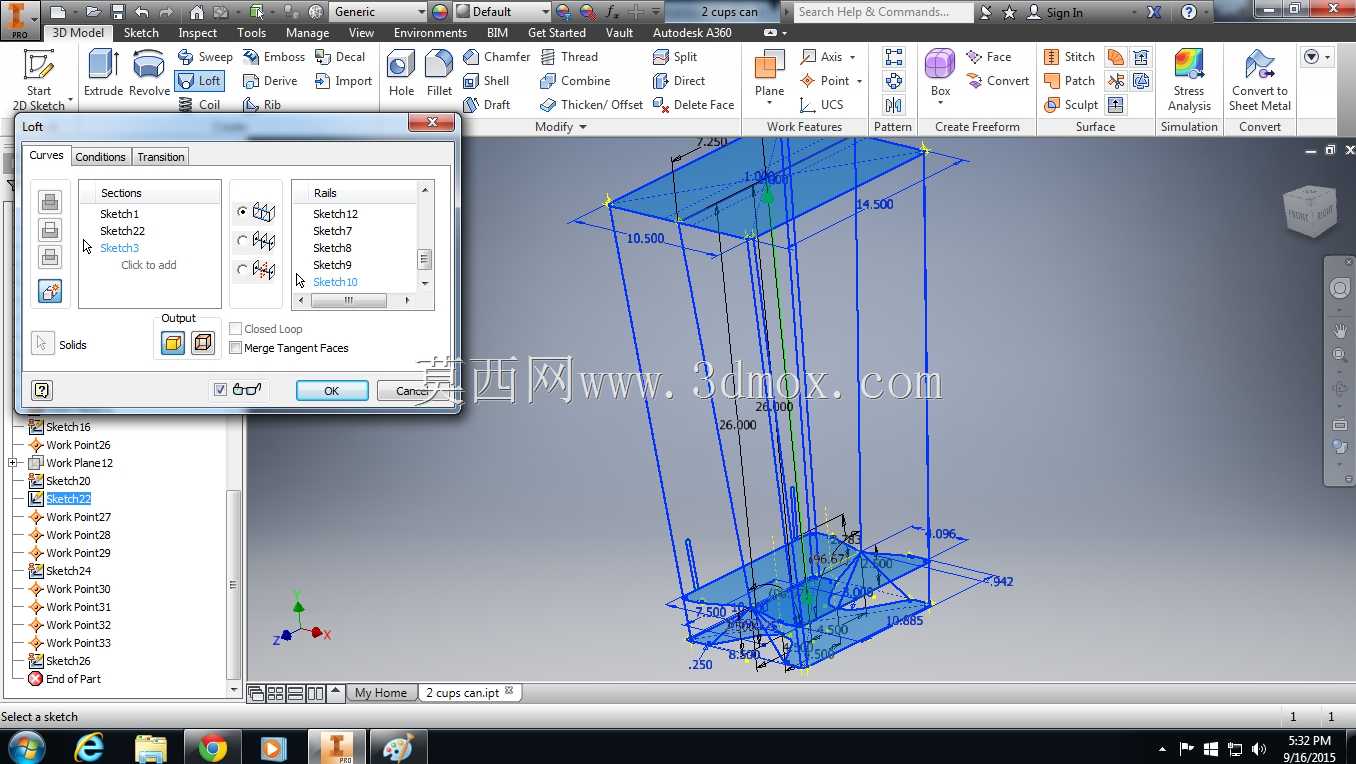Image resolution: width=1356 pixels, height=764 pixels.
Task: Expand the Box freeform dropdown
Action: coord(940,103)
